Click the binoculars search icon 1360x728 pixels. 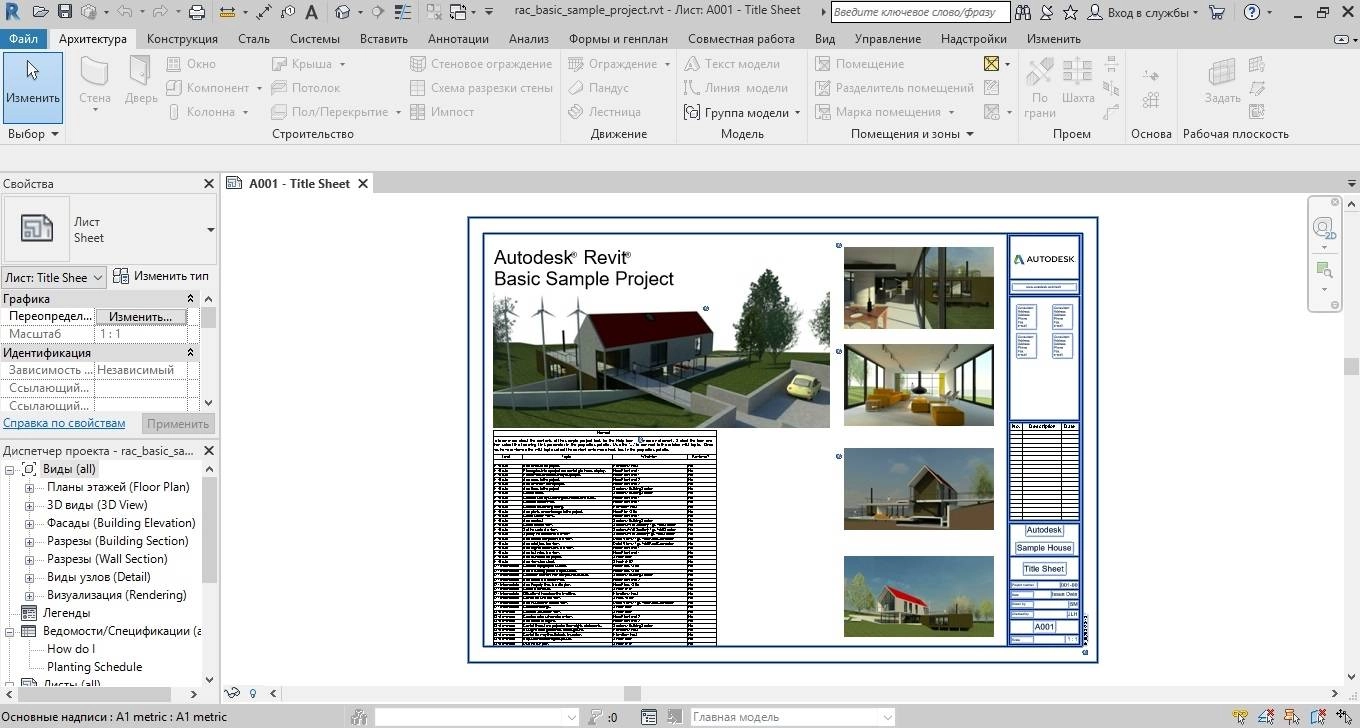point(1025,12)
